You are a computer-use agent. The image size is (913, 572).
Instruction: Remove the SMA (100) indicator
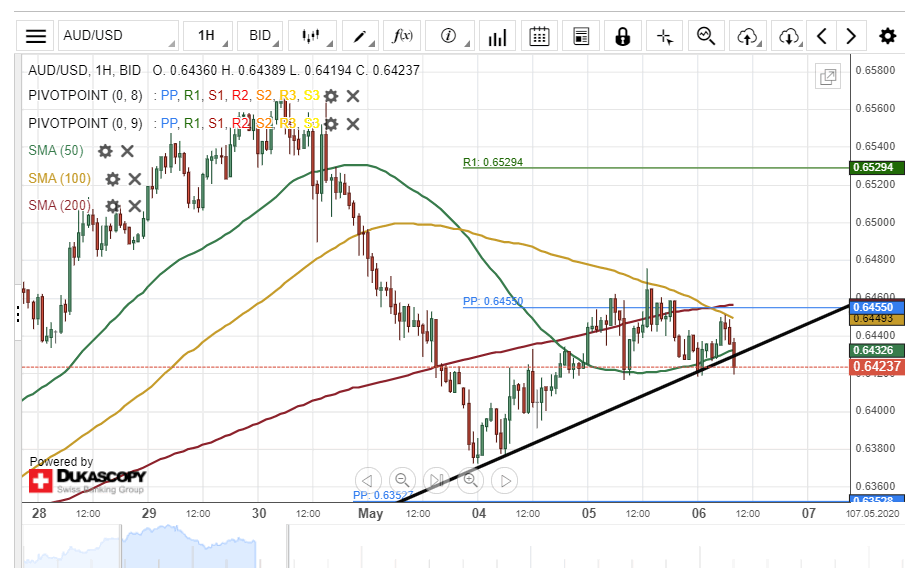pyautogui.click(x=135, y=179)
